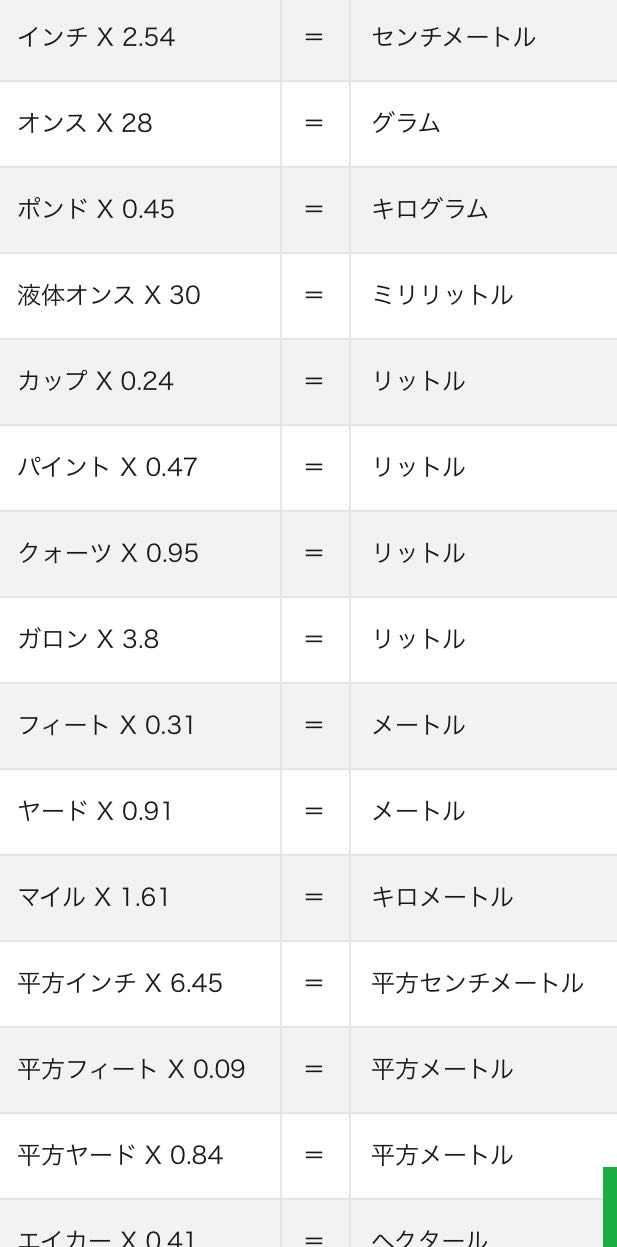Image resolution: width=617 pixels, height=1247 pixels.
Task: Select the ポンド X 0.45 cell
Action: (140, 210)
